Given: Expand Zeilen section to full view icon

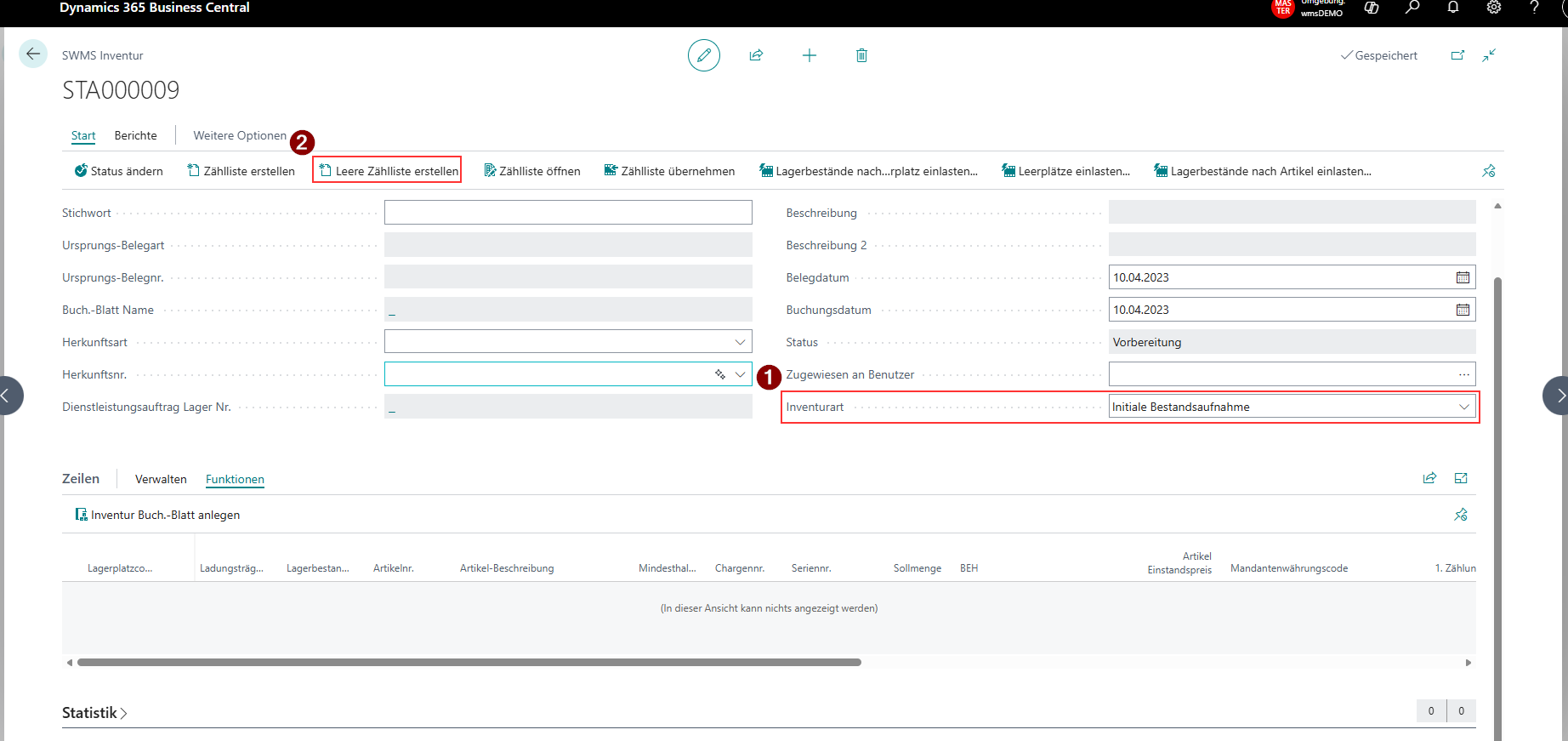Looking at the screenshot, I should pyautogui.click(x=1461, y=478).
